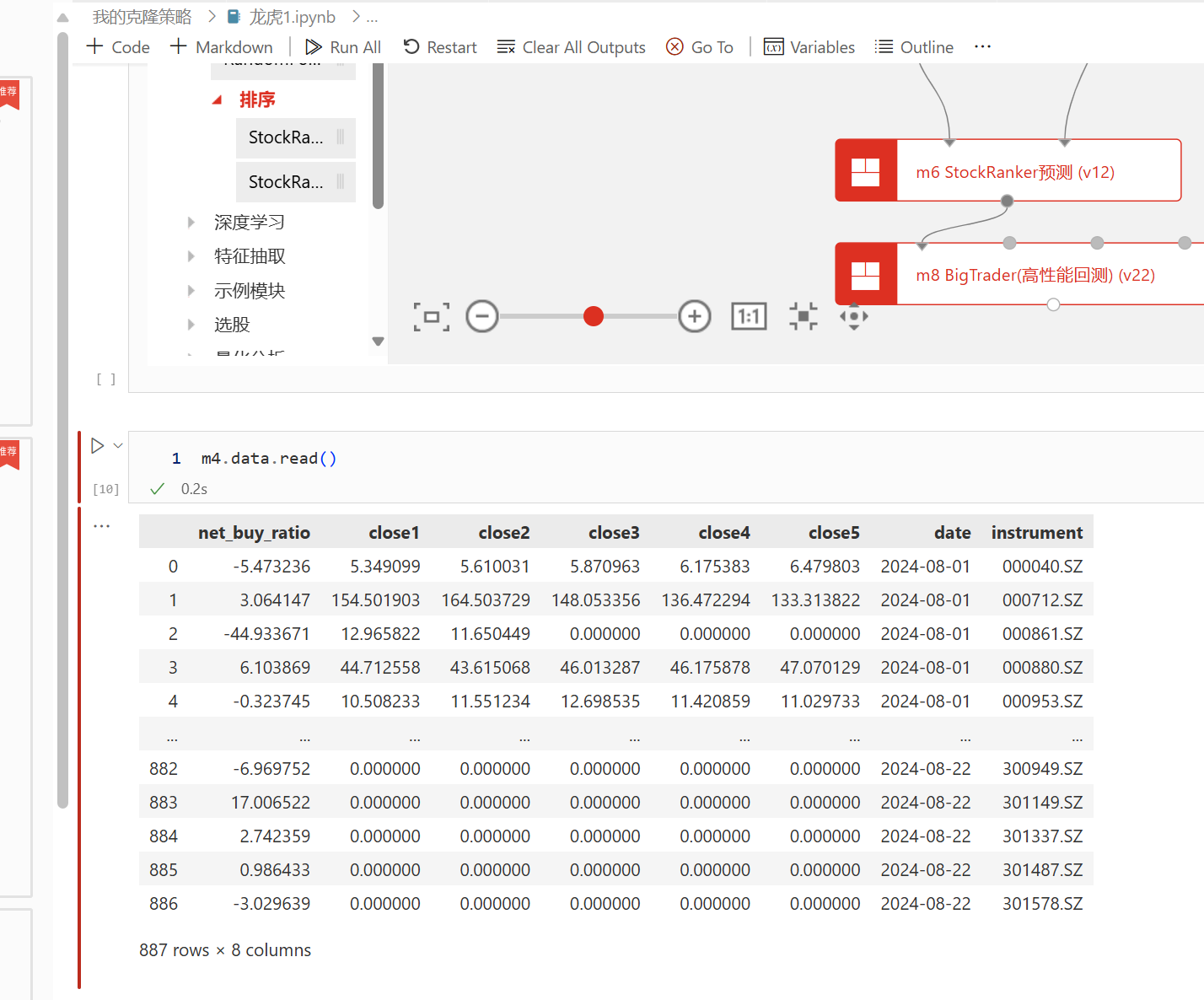Reset canvas zoom to 1:1
1204x1000 pixels.
click(749, 317)
